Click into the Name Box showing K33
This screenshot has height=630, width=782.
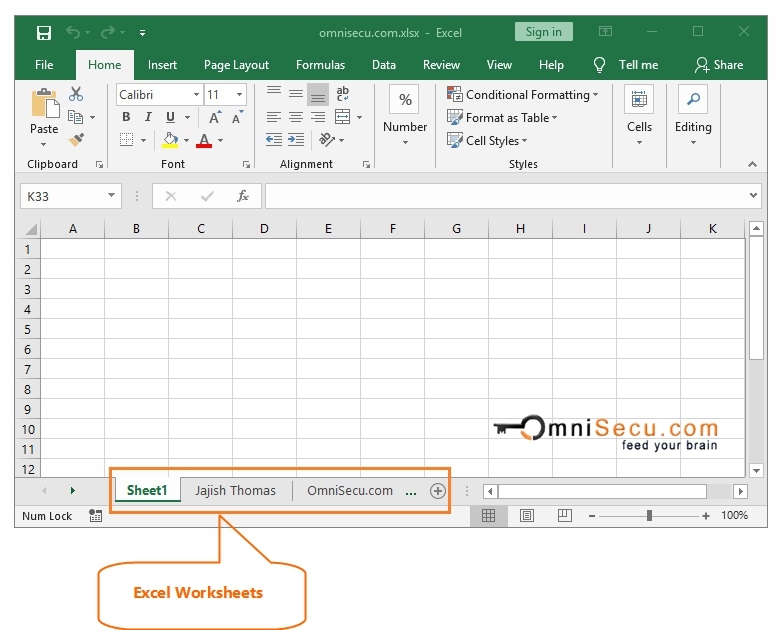tap(60, 197)
